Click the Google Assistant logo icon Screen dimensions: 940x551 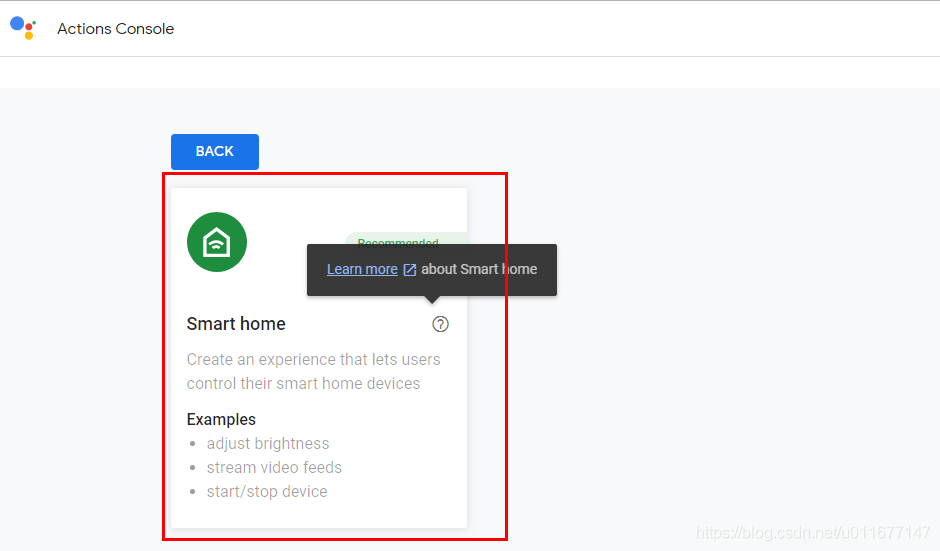23,28
